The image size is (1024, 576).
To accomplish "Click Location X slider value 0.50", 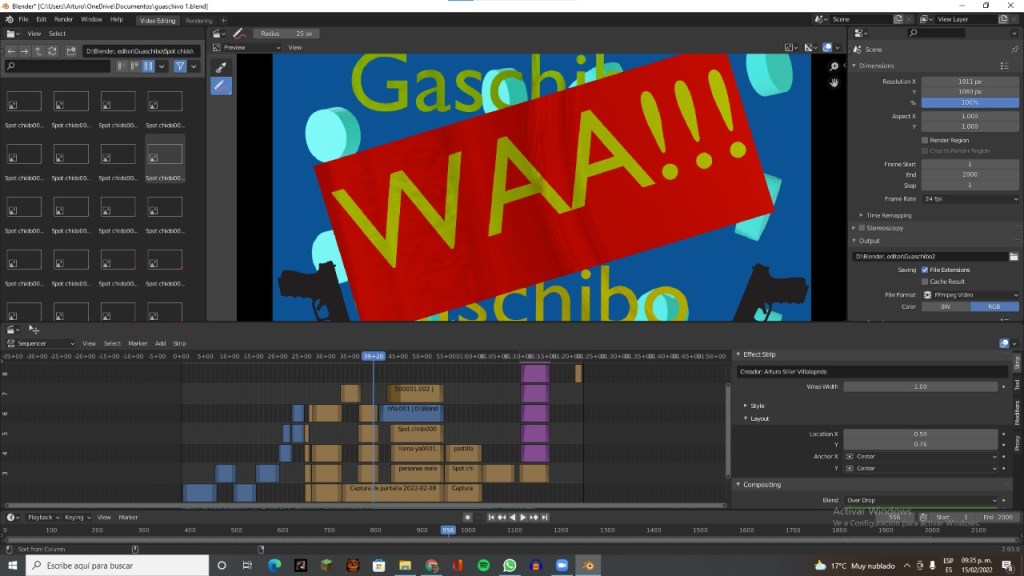I will (921, 434).
